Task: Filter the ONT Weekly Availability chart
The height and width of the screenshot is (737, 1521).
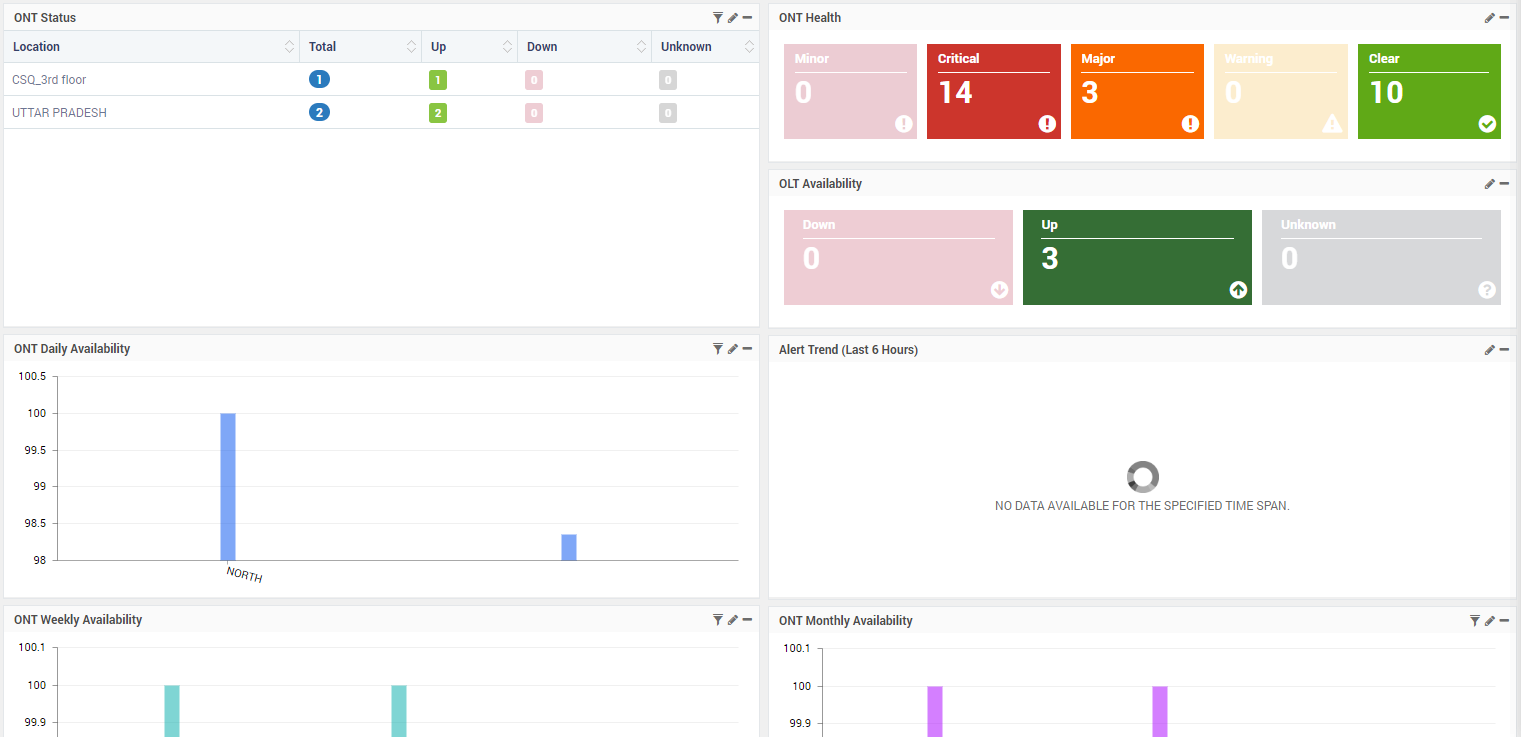Action: (x=717, y=619)
